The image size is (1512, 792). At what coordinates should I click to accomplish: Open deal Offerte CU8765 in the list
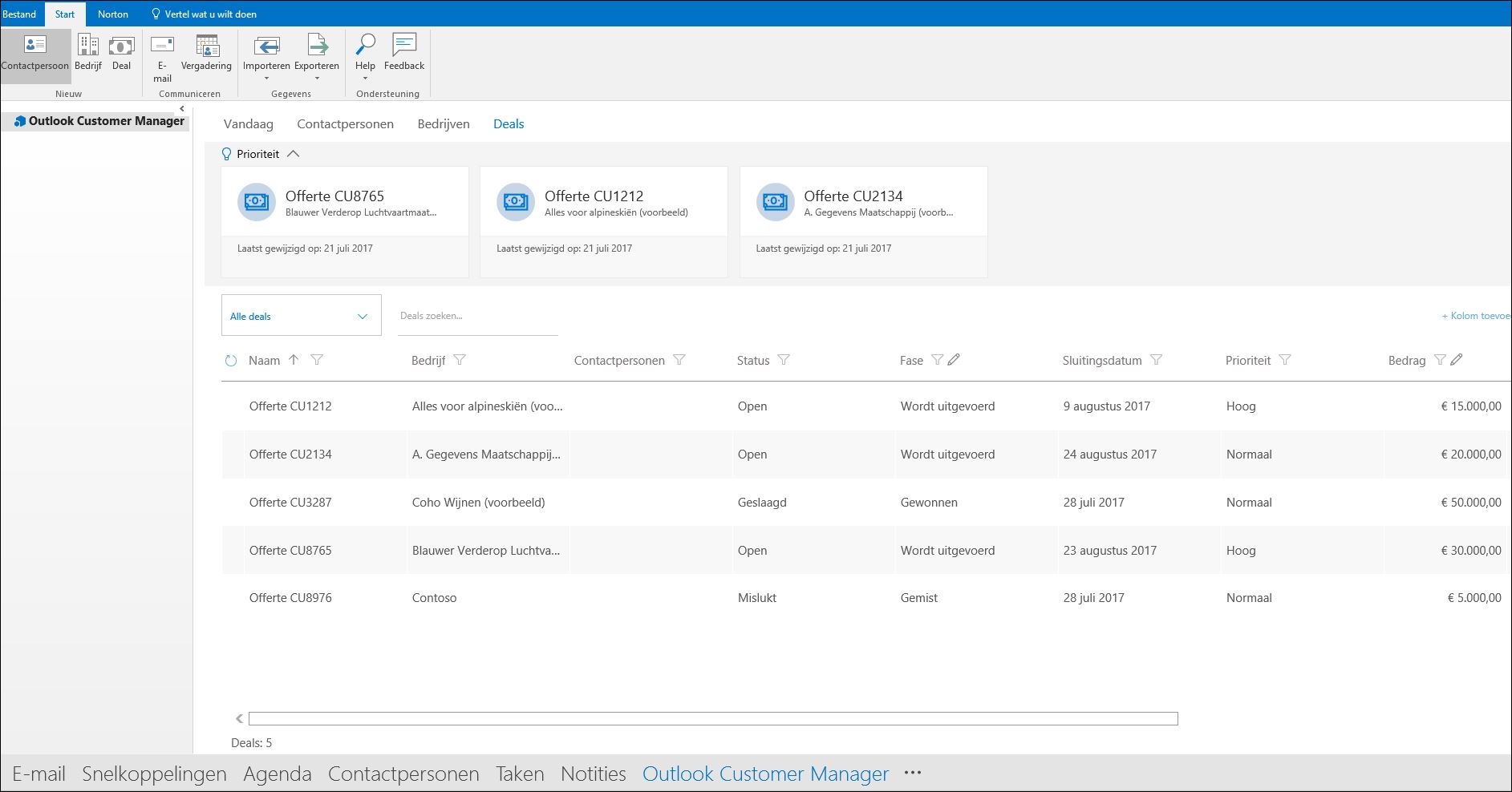290,551
